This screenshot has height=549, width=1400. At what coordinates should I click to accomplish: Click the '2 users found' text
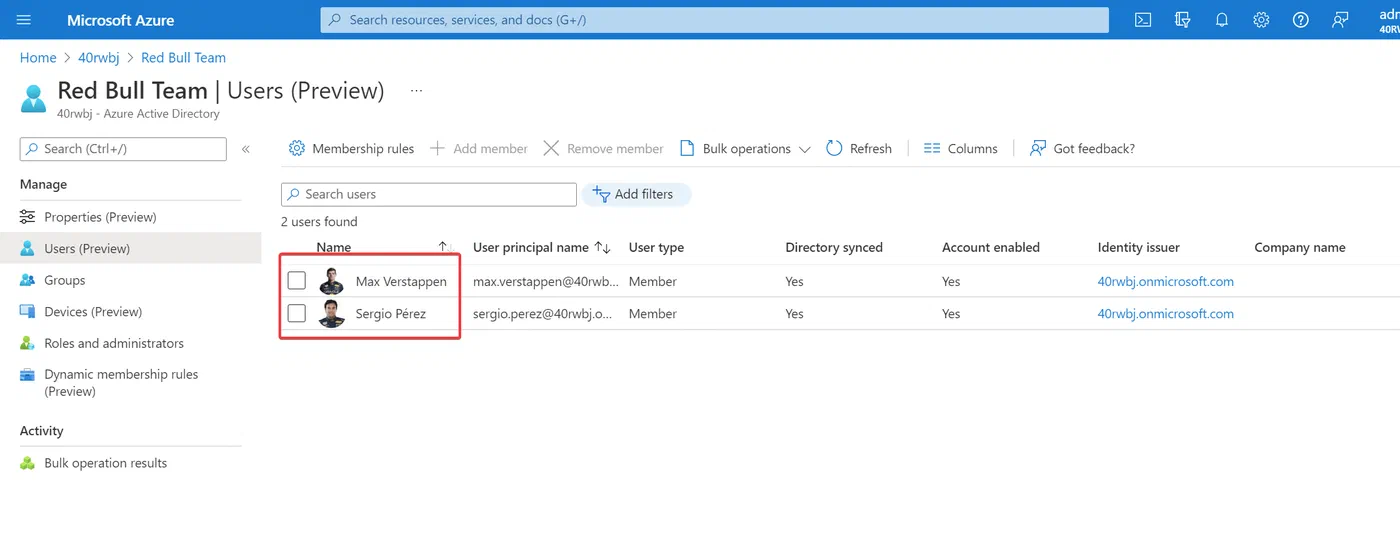pos(319,222)
